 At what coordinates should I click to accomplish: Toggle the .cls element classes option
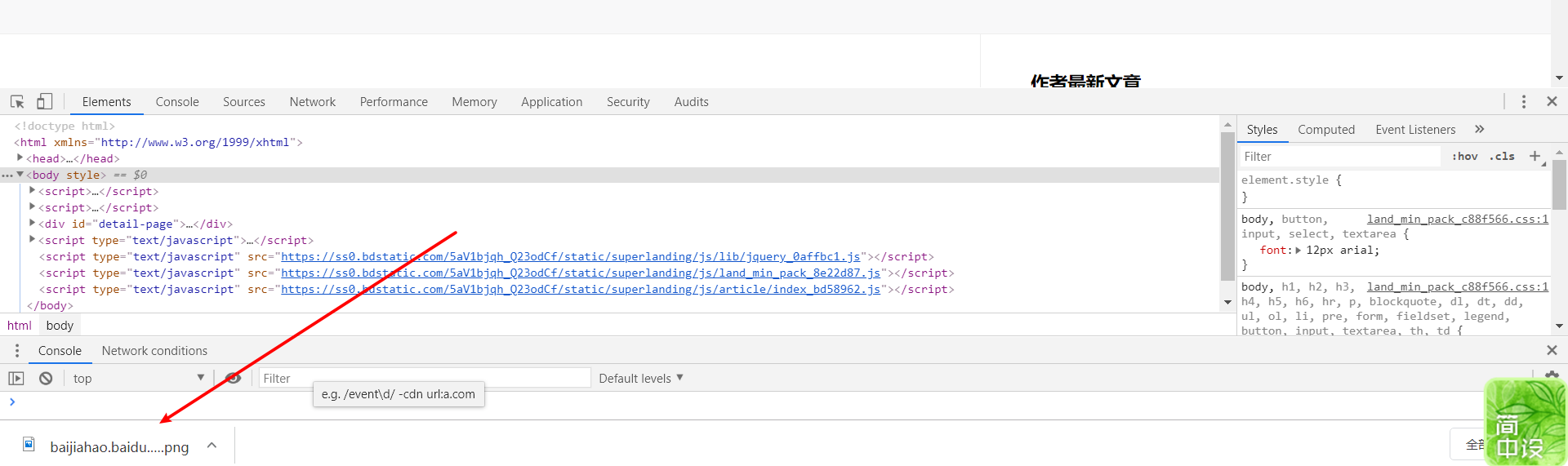coord(1502,156)
